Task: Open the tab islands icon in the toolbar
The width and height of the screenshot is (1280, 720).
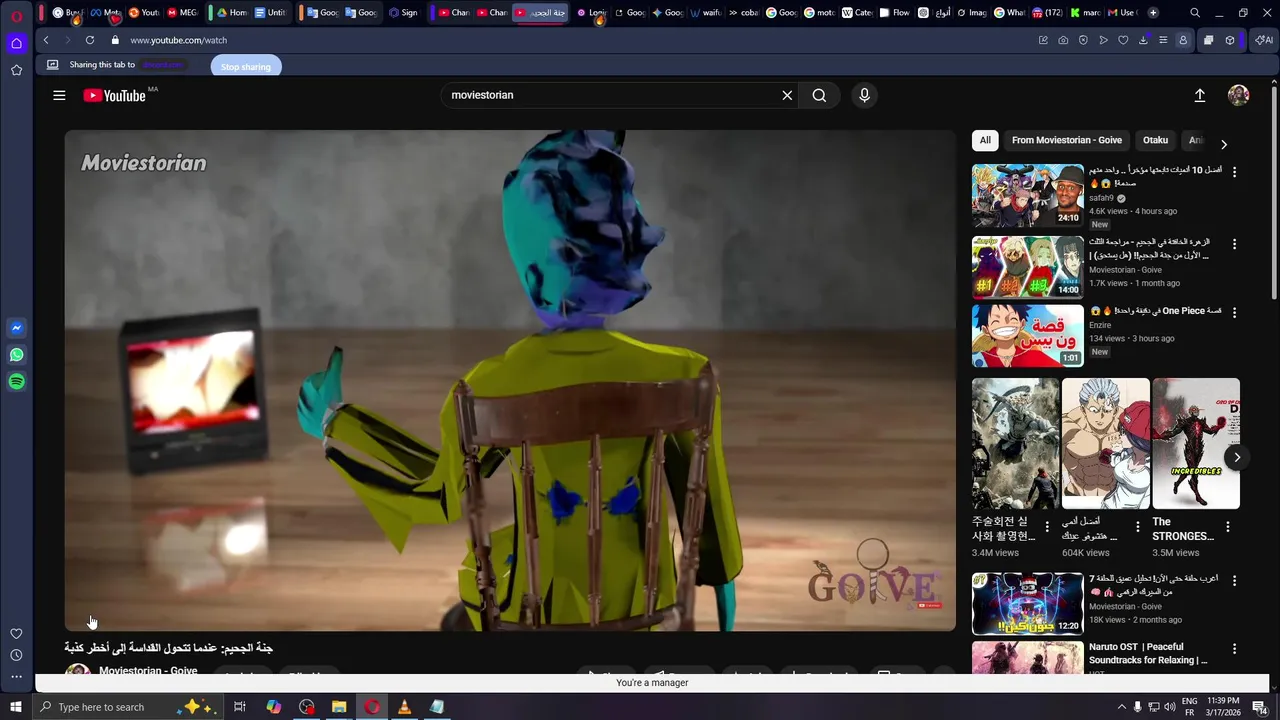Action: click(x=1208, y=40)
